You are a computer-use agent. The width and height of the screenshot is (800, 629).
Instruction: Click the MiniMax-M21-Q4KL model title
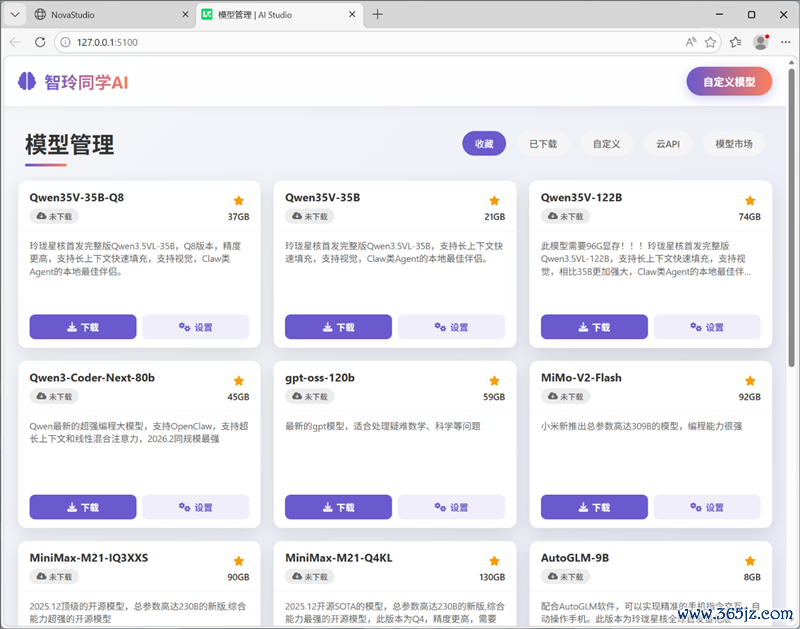pos(339,558)
